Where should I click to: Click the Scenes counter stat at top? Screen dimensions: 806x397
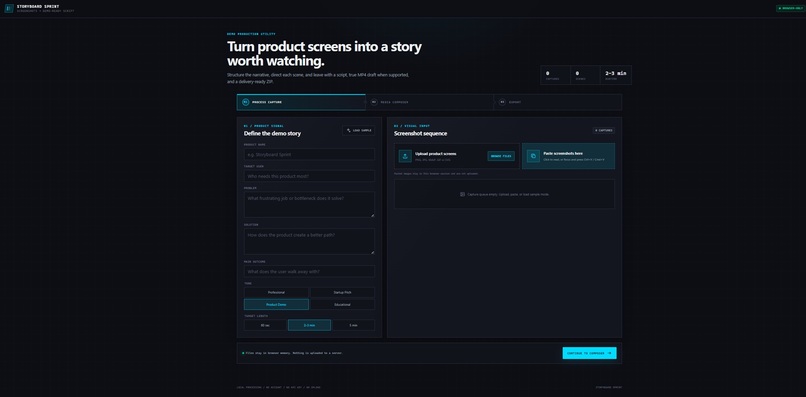click(585, 75)
